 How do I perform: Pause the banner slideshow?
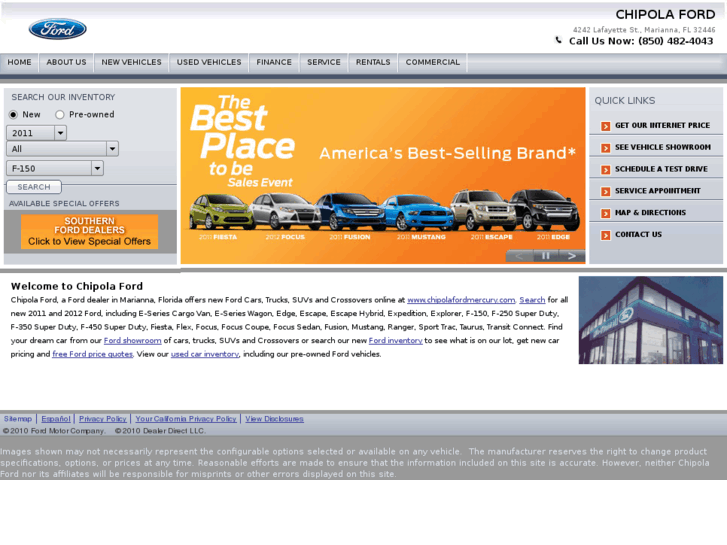546,256
